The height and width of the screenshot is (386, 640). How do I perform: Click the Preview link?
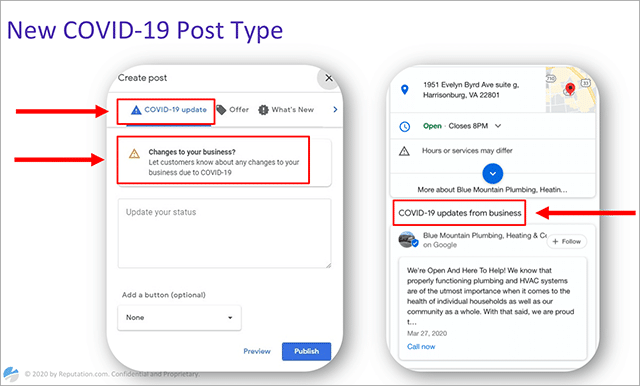coord(257,351)
